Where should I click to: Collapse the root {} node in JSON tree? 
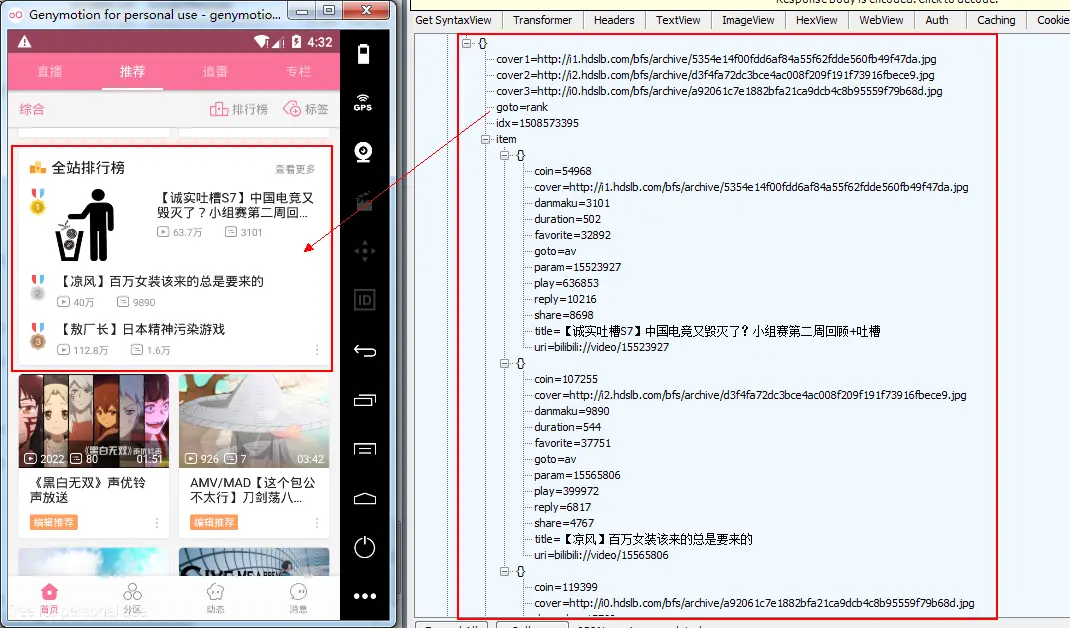click(x=467, y=43)
